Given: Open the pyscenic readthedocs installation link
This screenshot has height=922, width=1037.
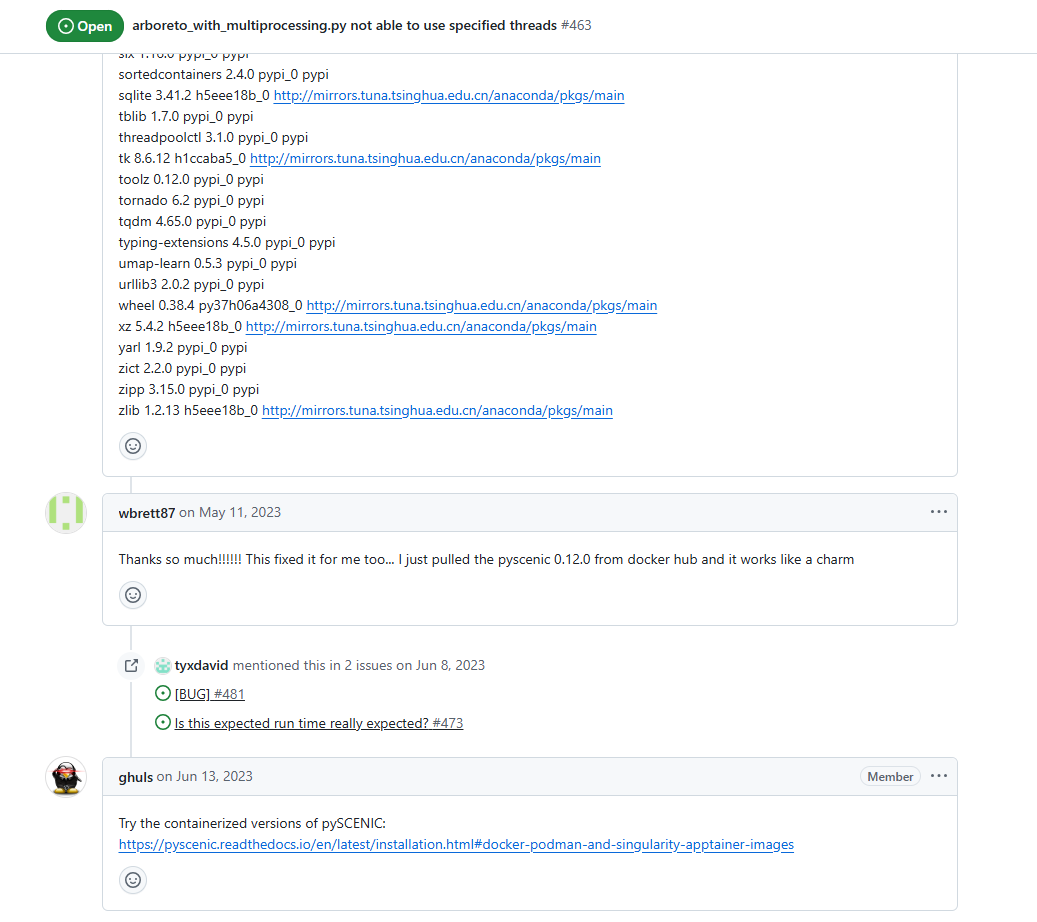Looking at the screenshot, I should tap(456, 845).
